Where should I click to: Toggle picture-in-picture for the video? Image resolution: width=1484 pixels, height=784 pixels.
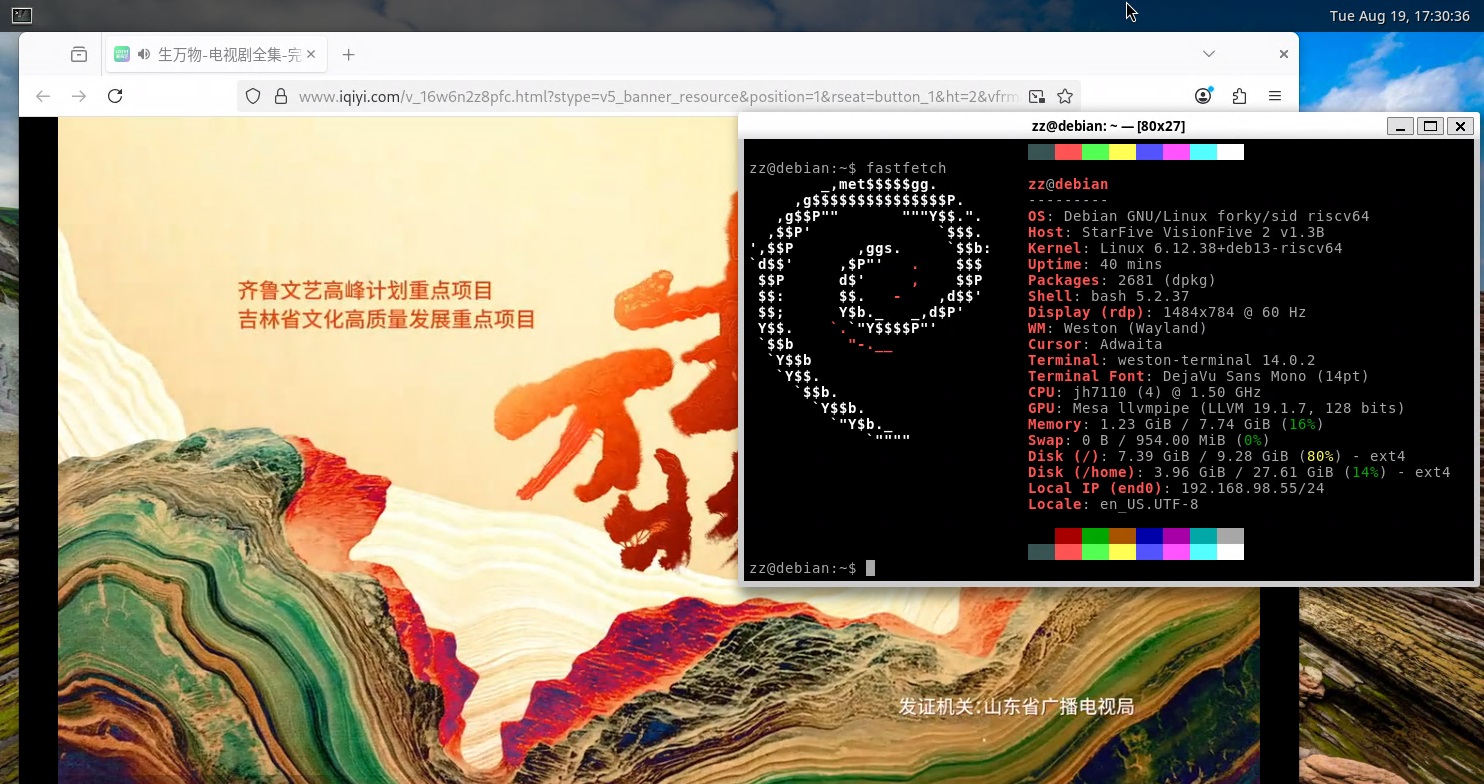point(1037,97)
